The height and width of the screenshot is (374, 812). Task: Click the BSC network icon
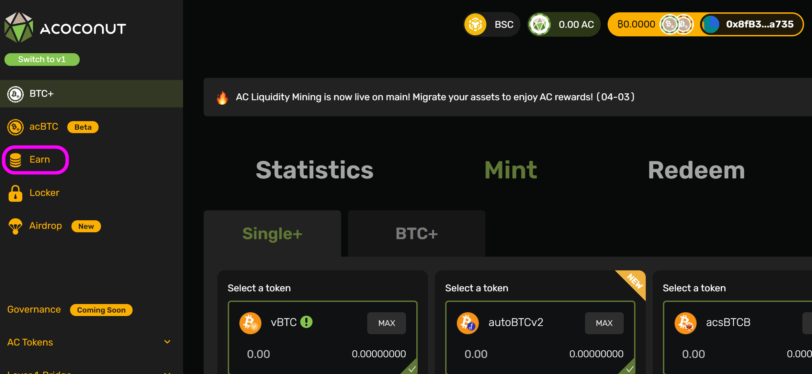[475, 24]
